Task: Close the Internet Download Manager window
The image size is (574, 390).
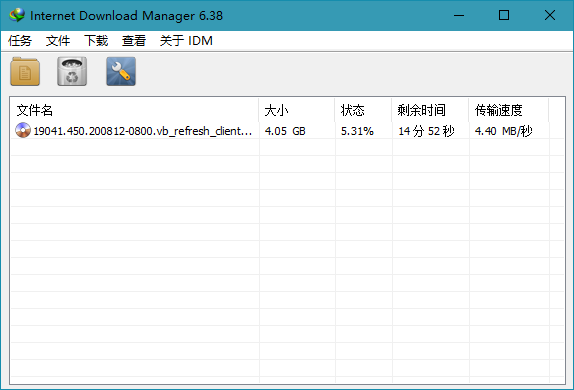Action: [550, 15]
